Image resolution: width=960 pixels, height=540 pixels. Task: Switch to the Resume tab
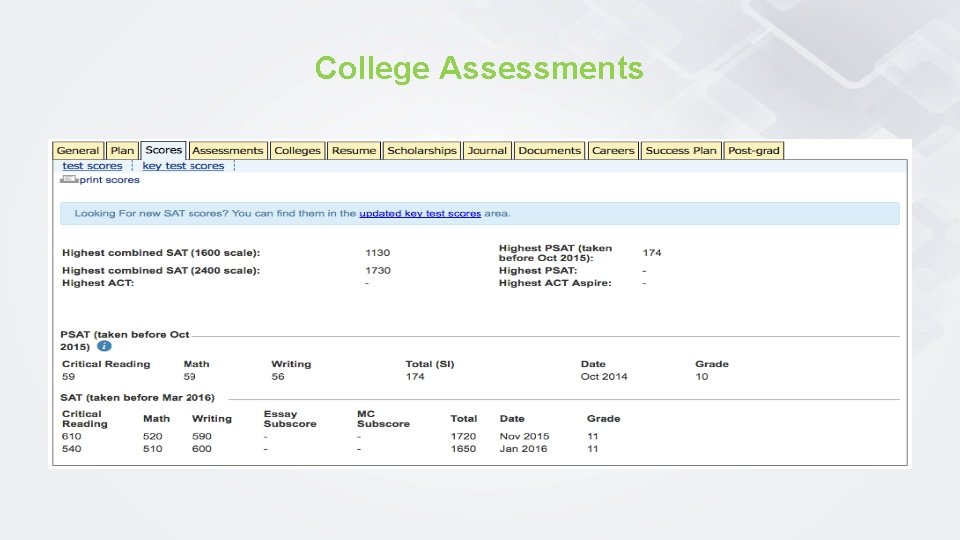pos(354,151)
